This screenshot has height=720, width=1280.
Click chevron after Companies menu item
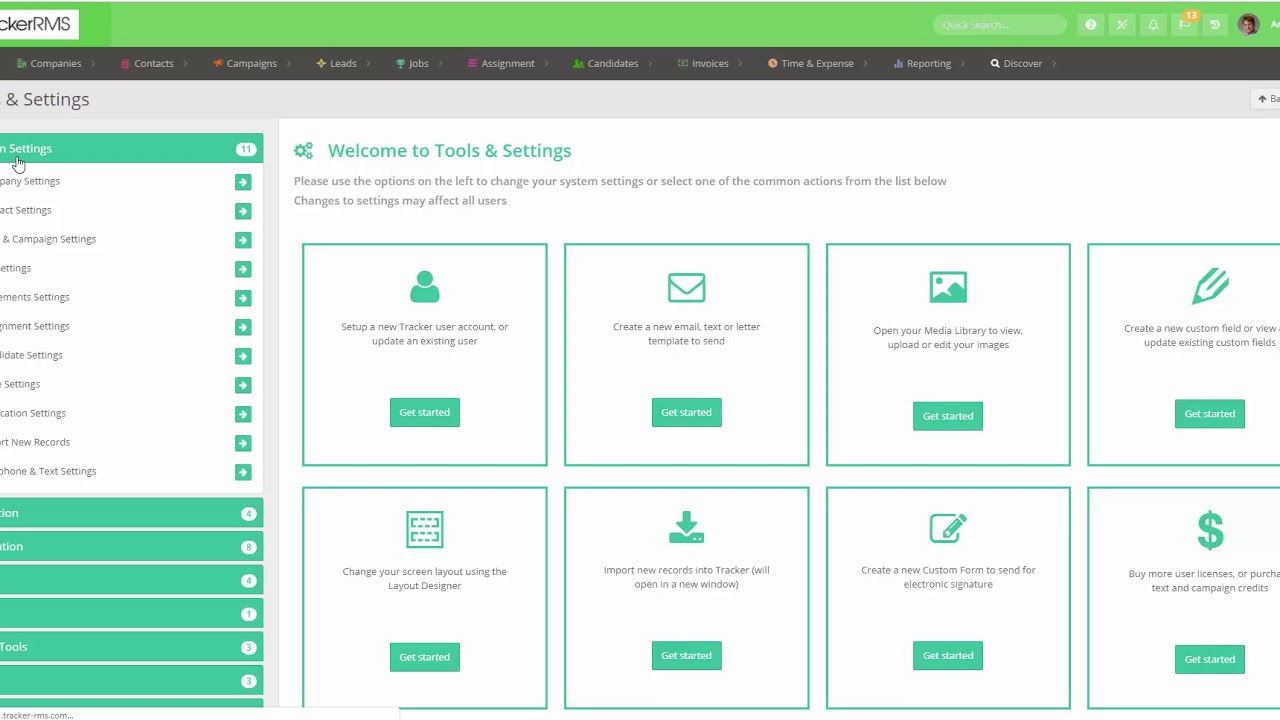[93, 63]
